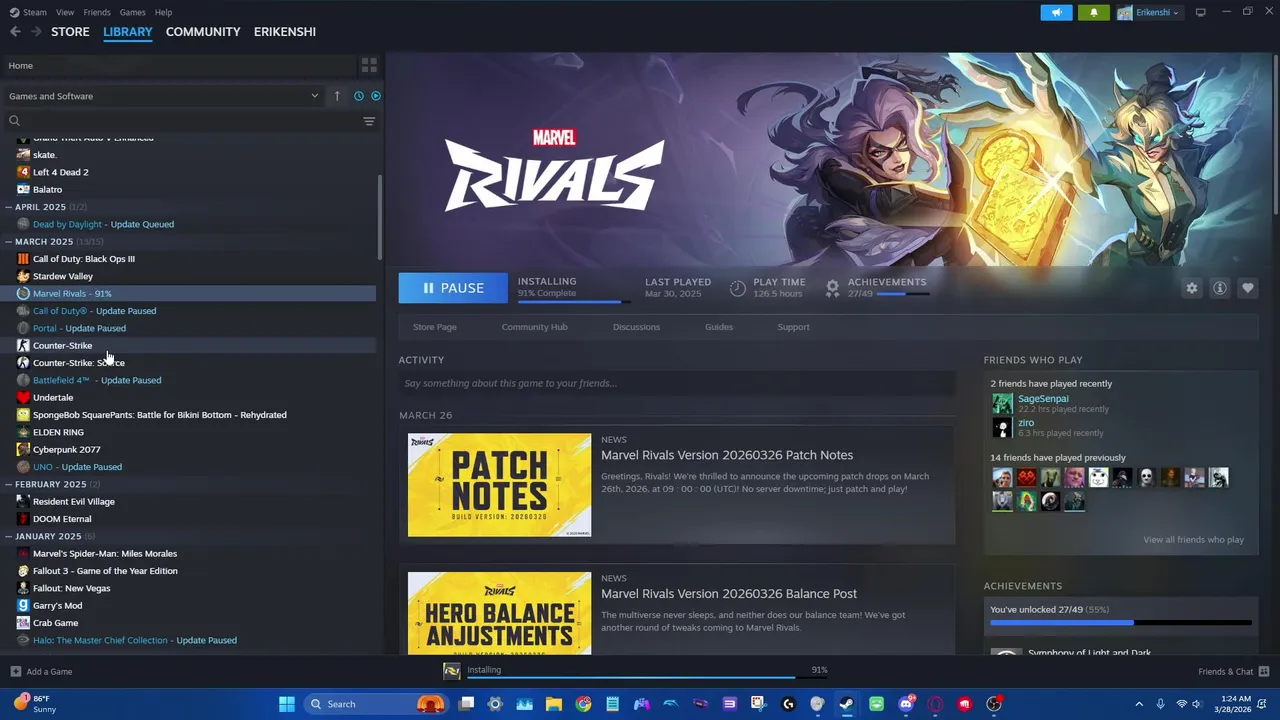Toggle the sort by recent activity clock icon
Viewport: 1280px width, 720px height.
coord(359,96)
